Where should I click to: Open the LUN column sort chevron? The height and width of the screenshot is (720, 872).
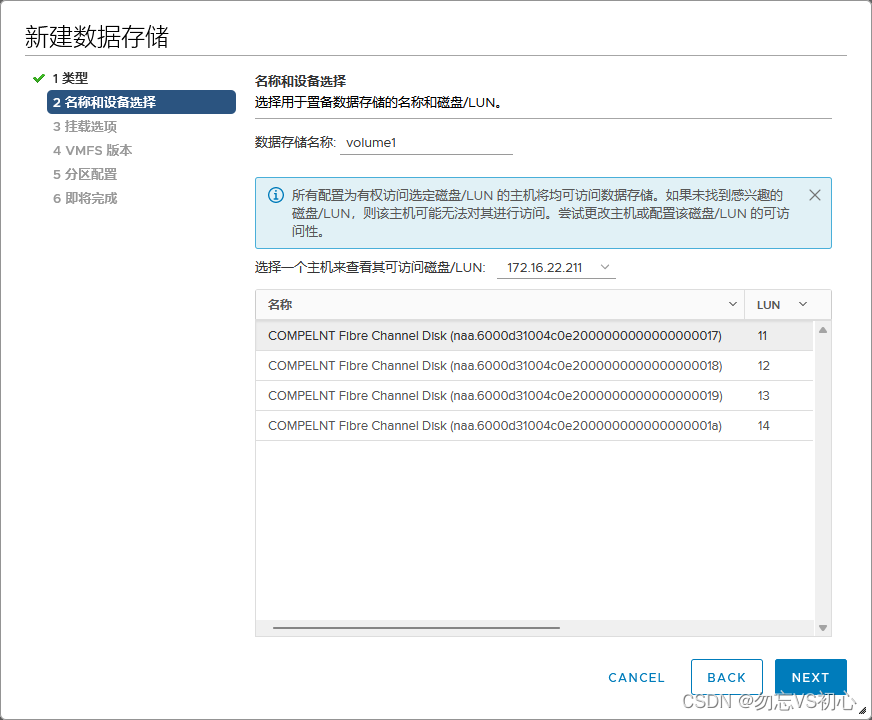(802, 305)
